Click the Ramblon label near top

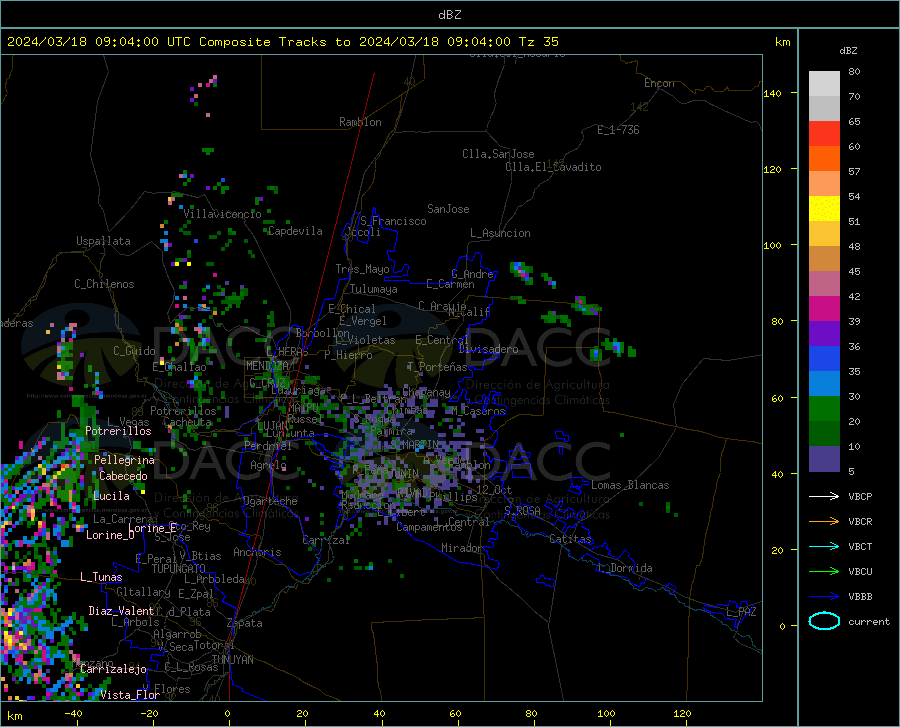360,122
